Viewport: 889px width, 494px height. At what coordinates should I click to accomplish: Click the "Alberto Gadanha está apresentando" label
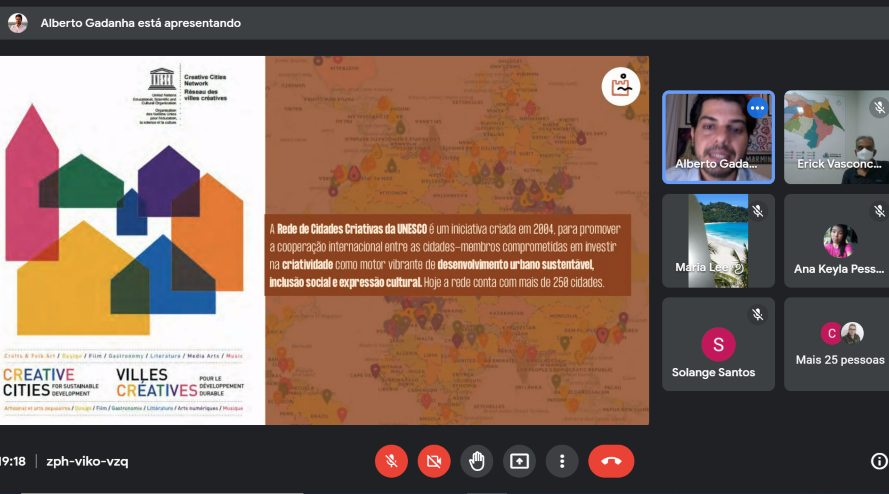click(x=140, y=22)
